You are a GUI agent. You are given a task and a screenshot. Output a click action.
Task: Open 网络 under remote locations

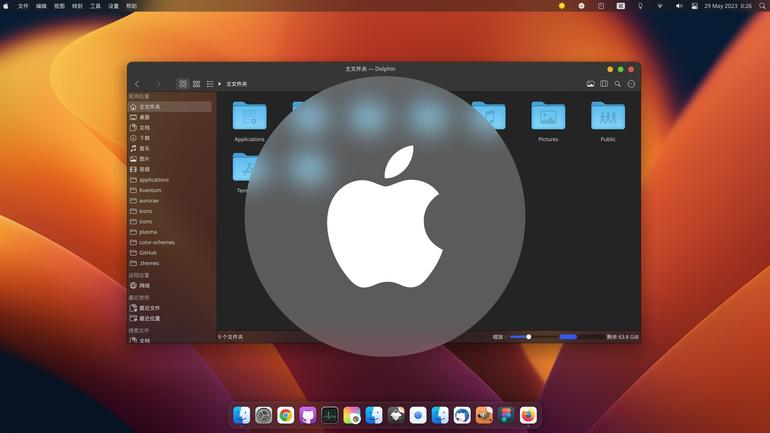click(x=170, y=285)
